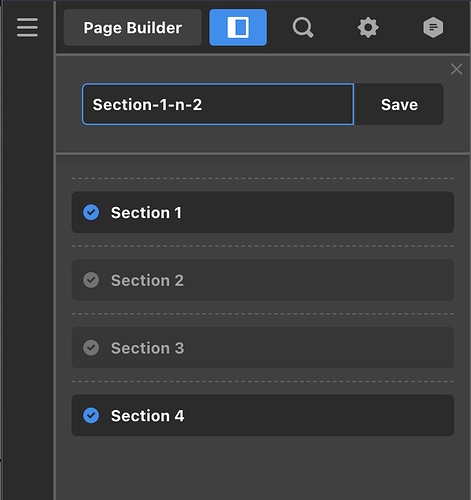Click the Page Builder button
Image resolution: width=471 pixels, height=500 pixels.
133,27
